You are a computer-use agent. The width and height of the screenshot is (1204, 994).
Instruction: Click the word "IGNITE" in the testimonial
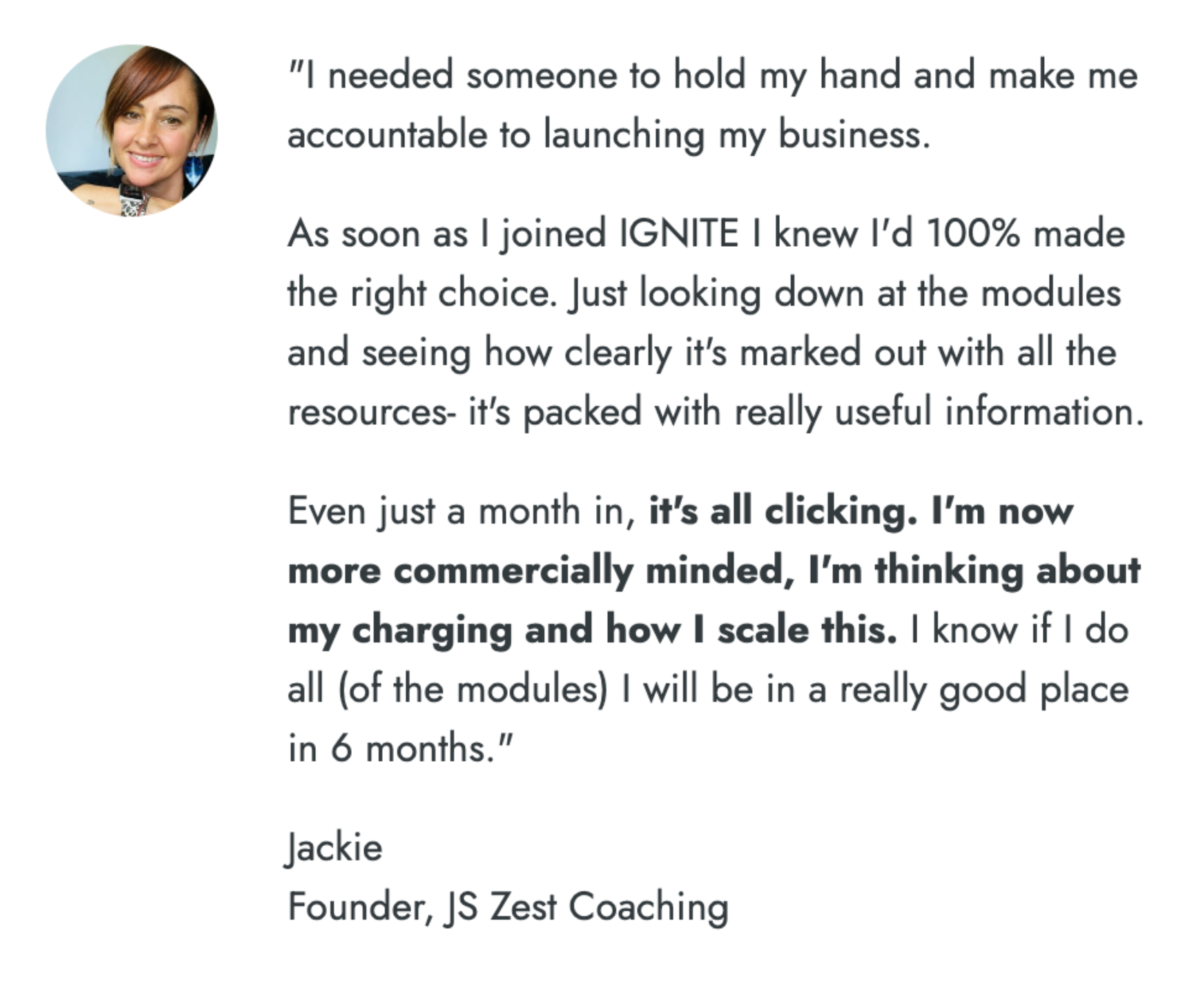(x=679, y=233)
